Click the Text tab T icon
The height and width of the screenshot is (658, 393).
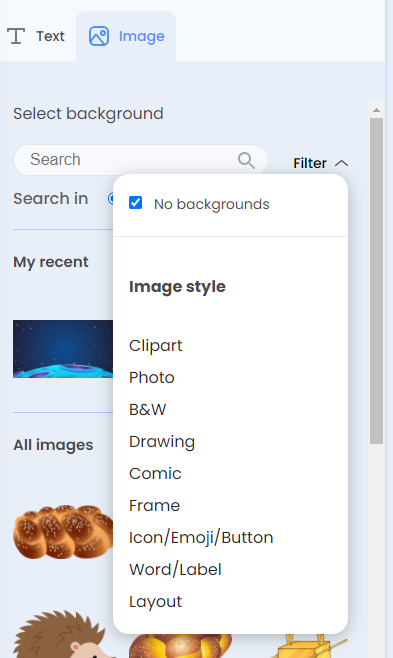coord(16,36)
